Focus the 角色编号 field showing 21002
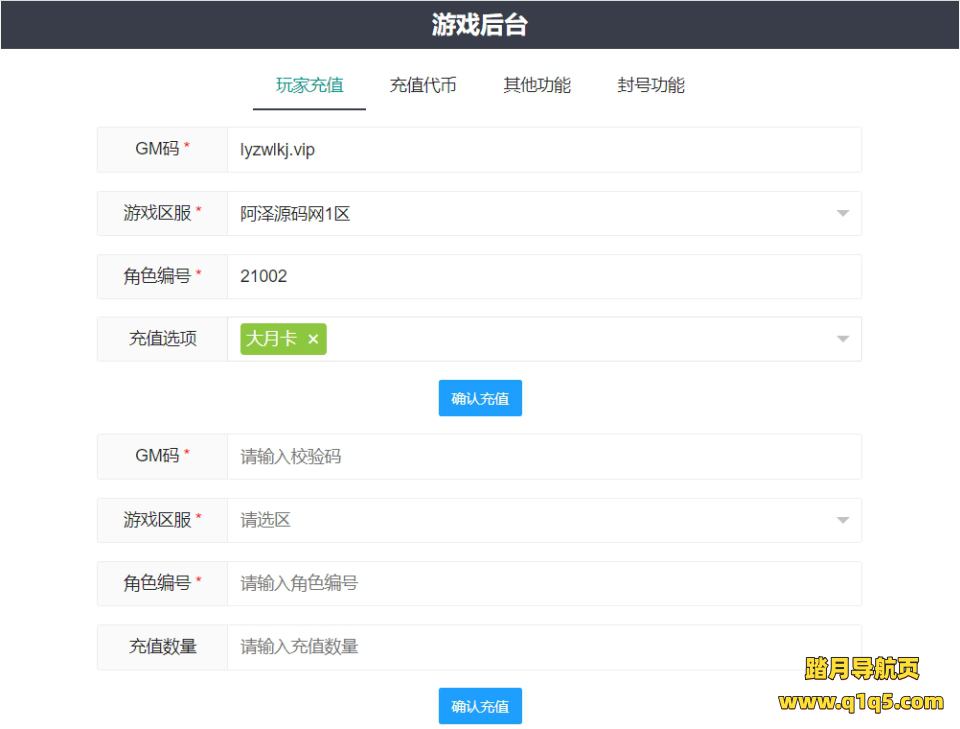This screenshot has width=960, height=729. tap(543, 276)
